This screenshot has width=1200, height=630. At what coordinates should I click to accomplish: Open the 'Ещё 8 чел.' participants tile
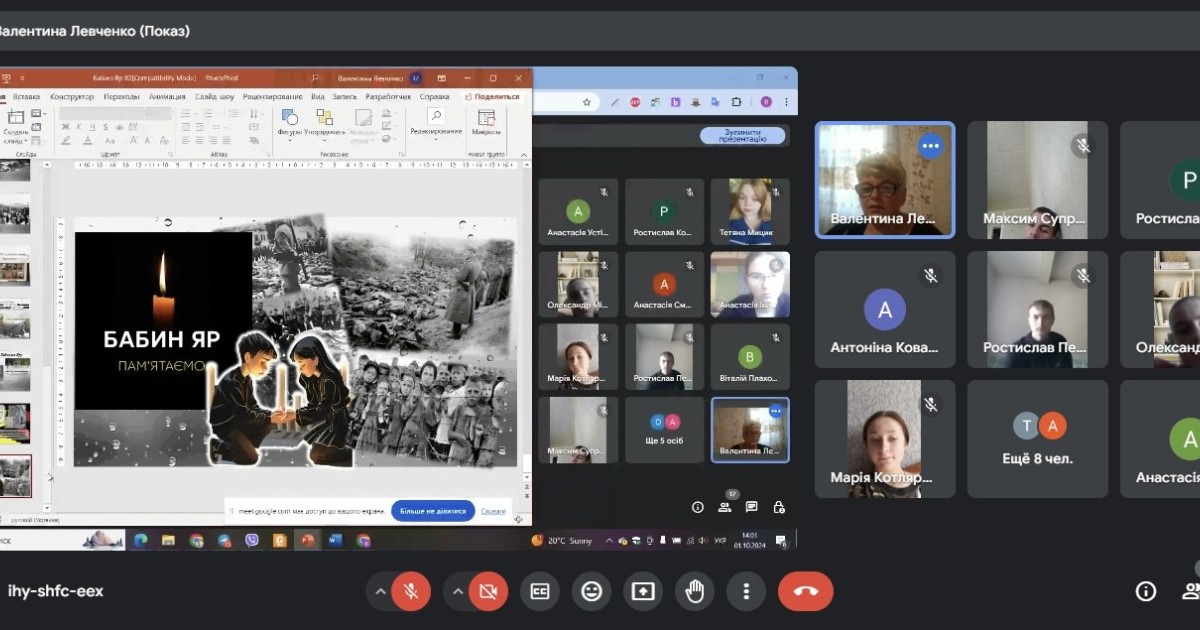coord(1037,439)
